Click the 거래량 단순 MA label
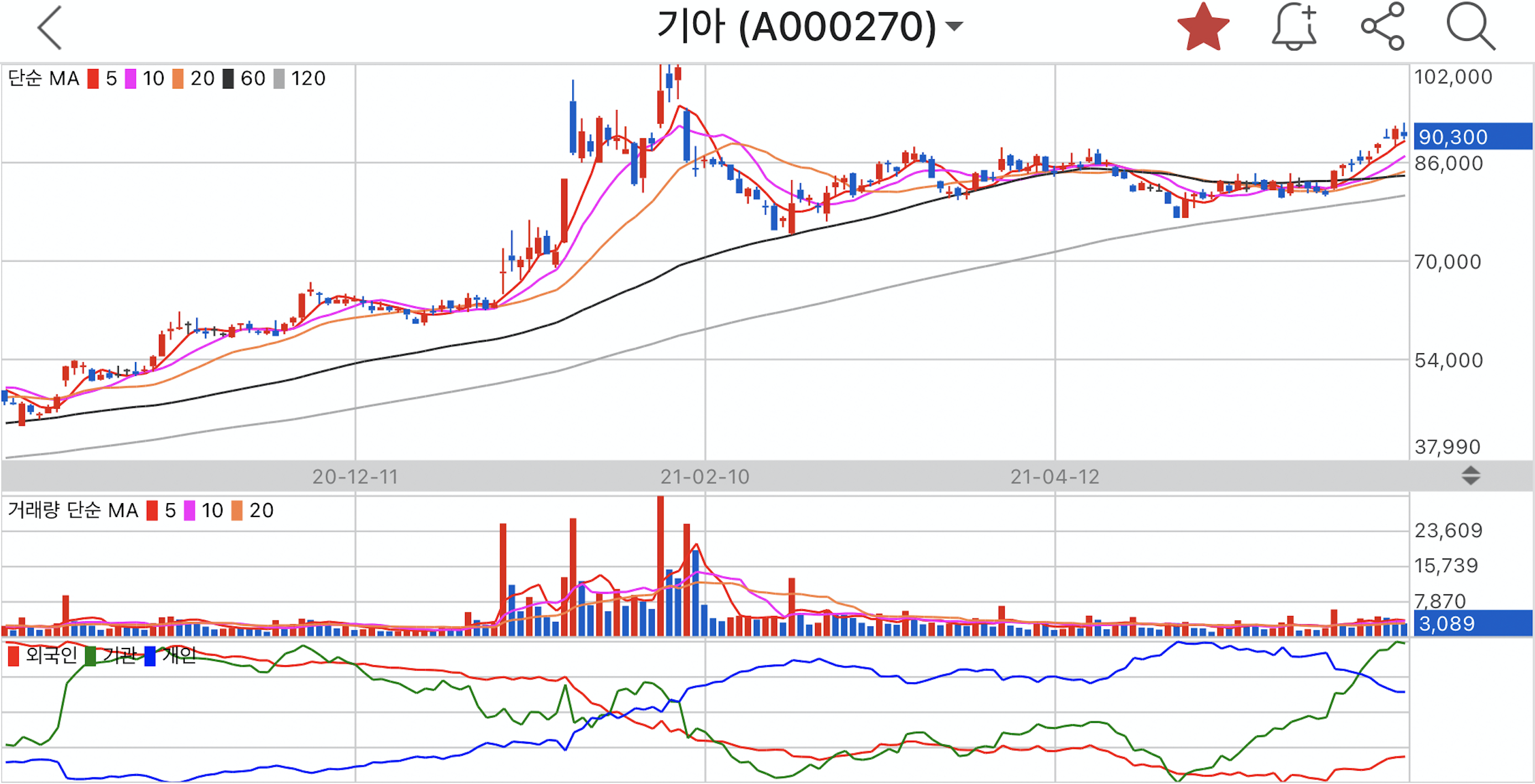 point(72,510)
